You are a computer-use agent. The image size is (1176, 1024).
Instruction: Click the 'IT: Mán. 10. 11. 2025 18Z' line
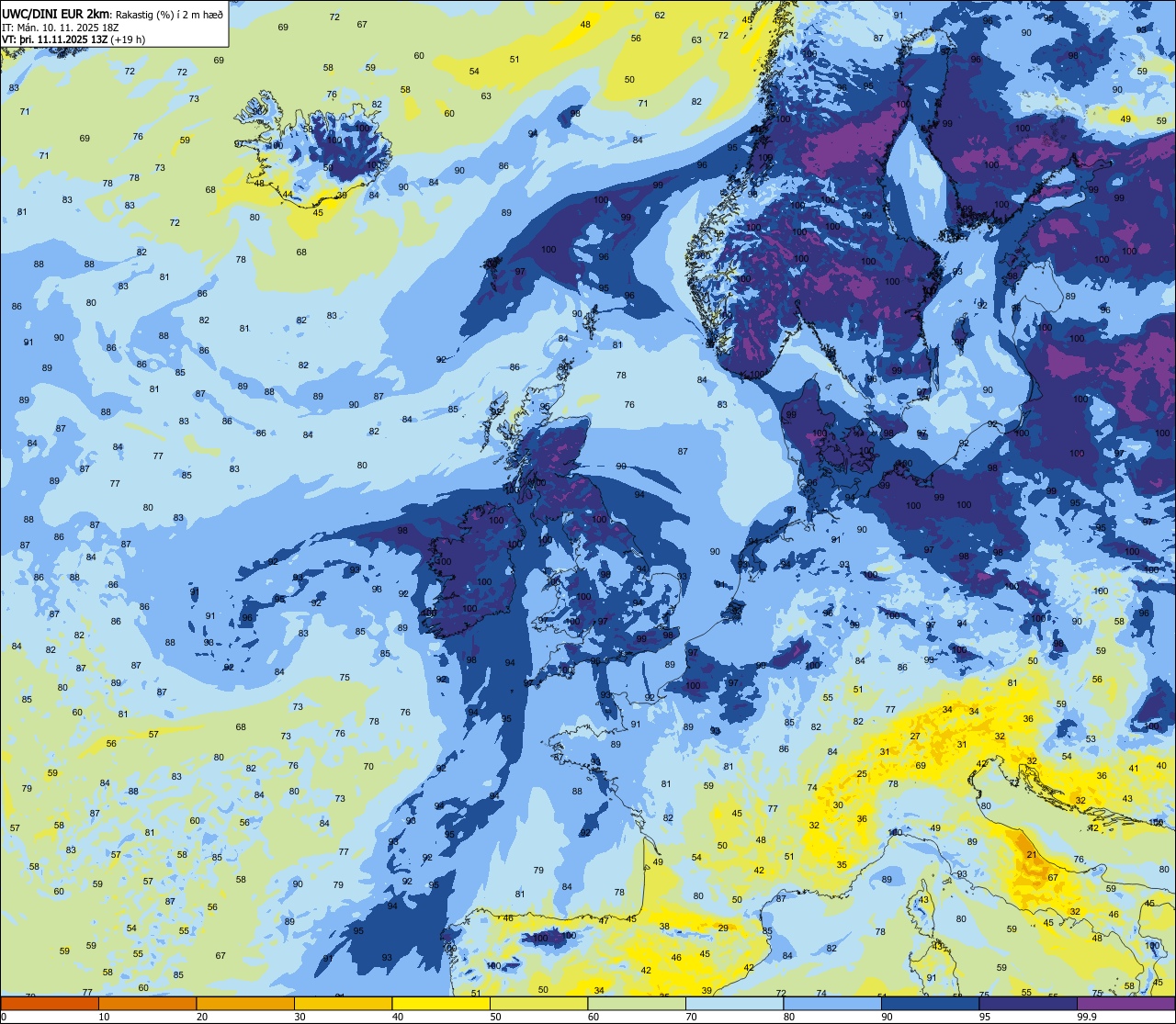(x=61, y=27)
